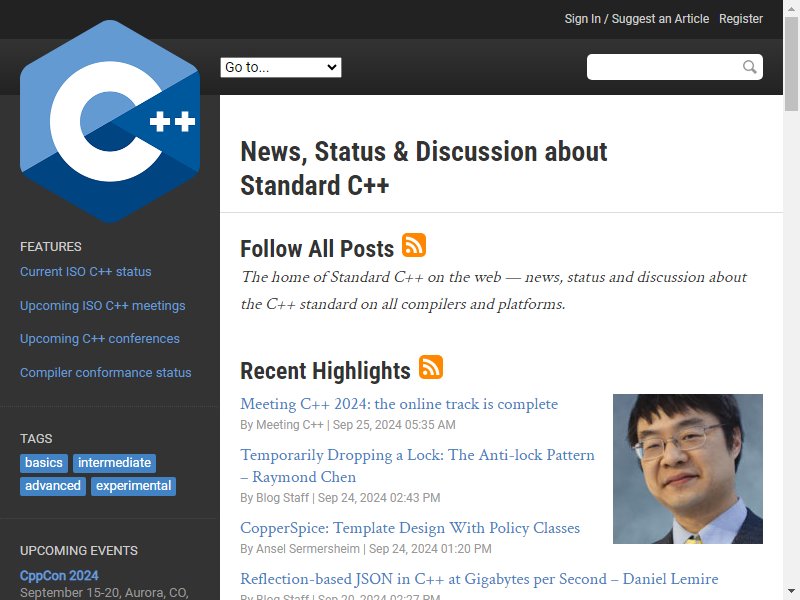Open Upcoming ISO C++ meetings
Viewport: 800px width, 600px height.
(x=103, y=306)
